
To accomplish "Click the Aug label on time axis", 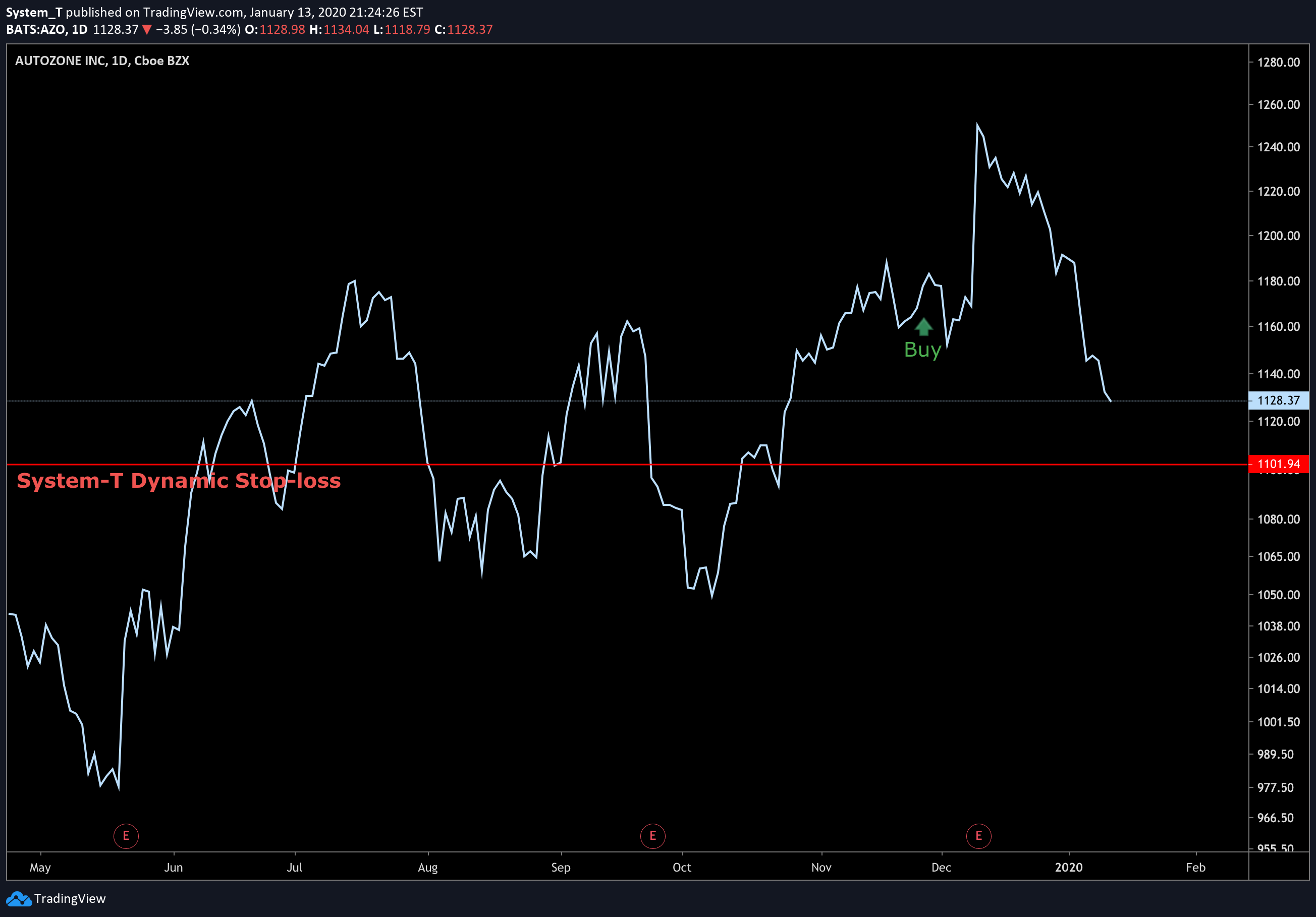I will pos(427,868).
